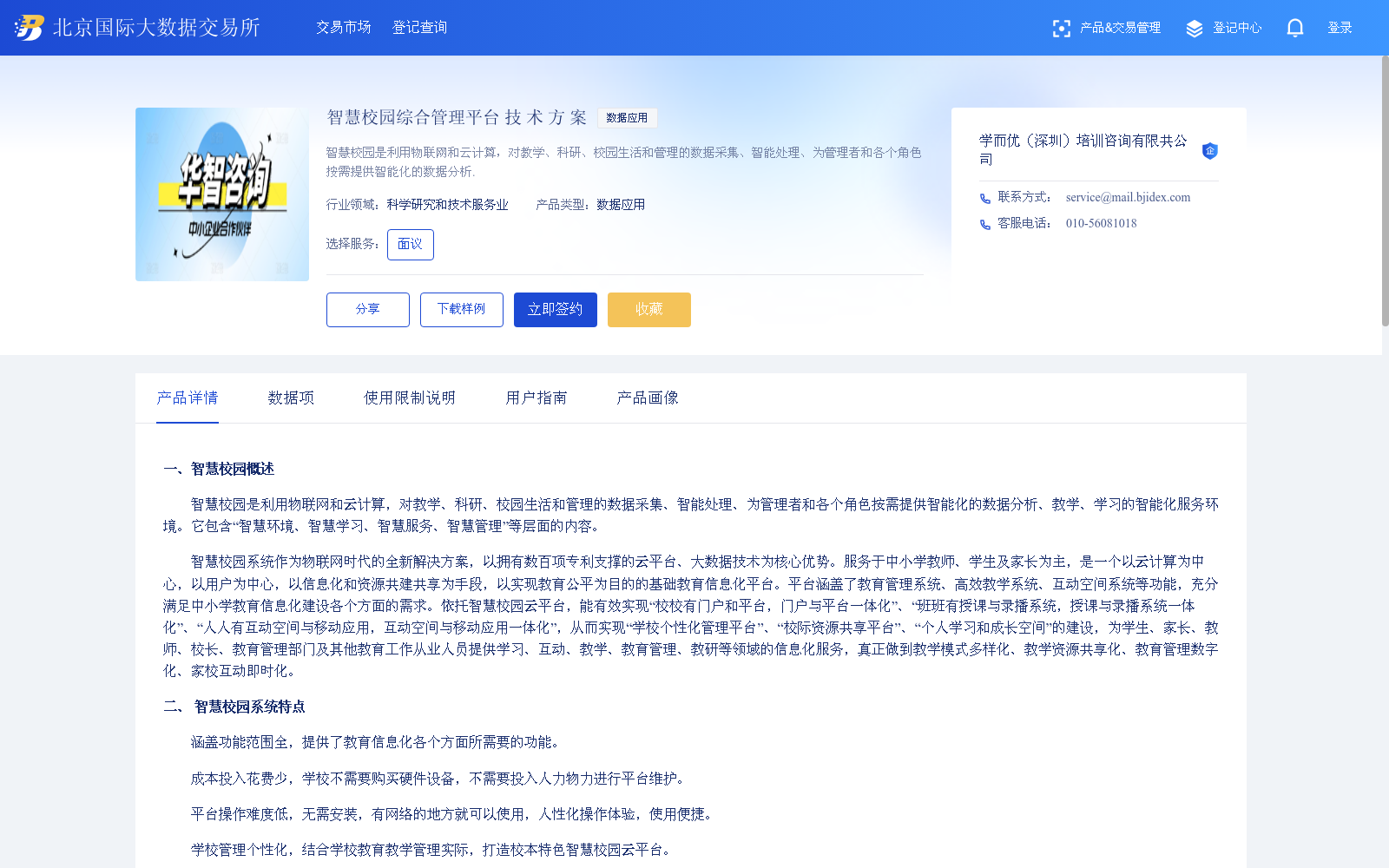Image resolution: width=1389 pixels, height=868 pixels.
Task: Click the phone icon beside 客服电话
Action: tap(985, 225)
